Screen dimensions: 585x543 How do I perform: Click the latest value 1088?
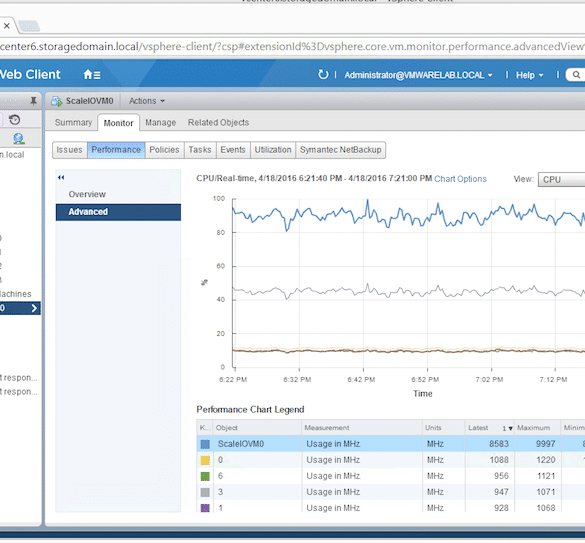point(499,460)
